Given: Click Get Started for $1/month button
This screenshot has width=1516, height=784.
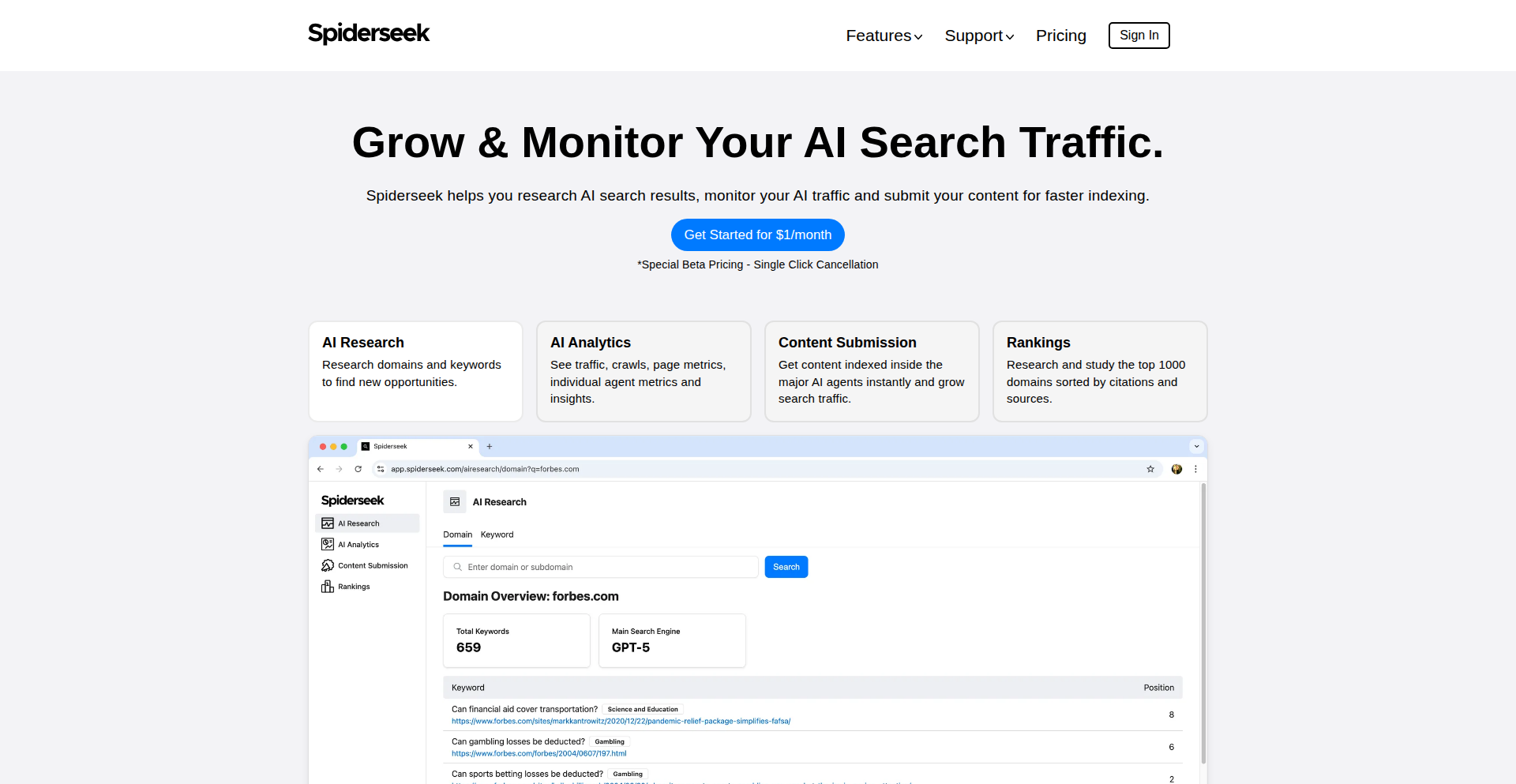Looking at the screenshot, I should [757, 234].
